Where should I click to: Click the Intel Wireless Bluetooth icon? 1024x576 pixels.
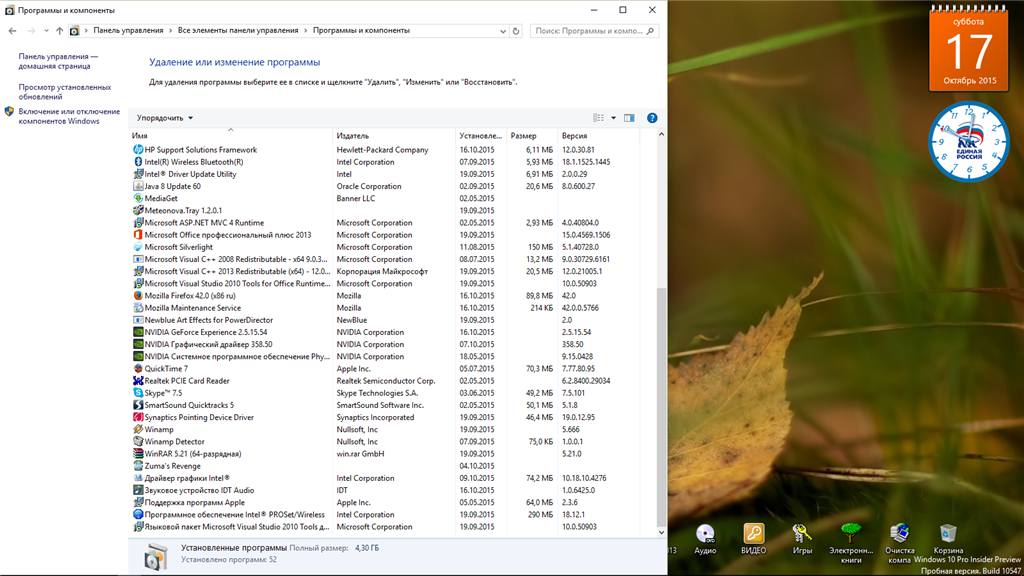[x=138, y=162]
